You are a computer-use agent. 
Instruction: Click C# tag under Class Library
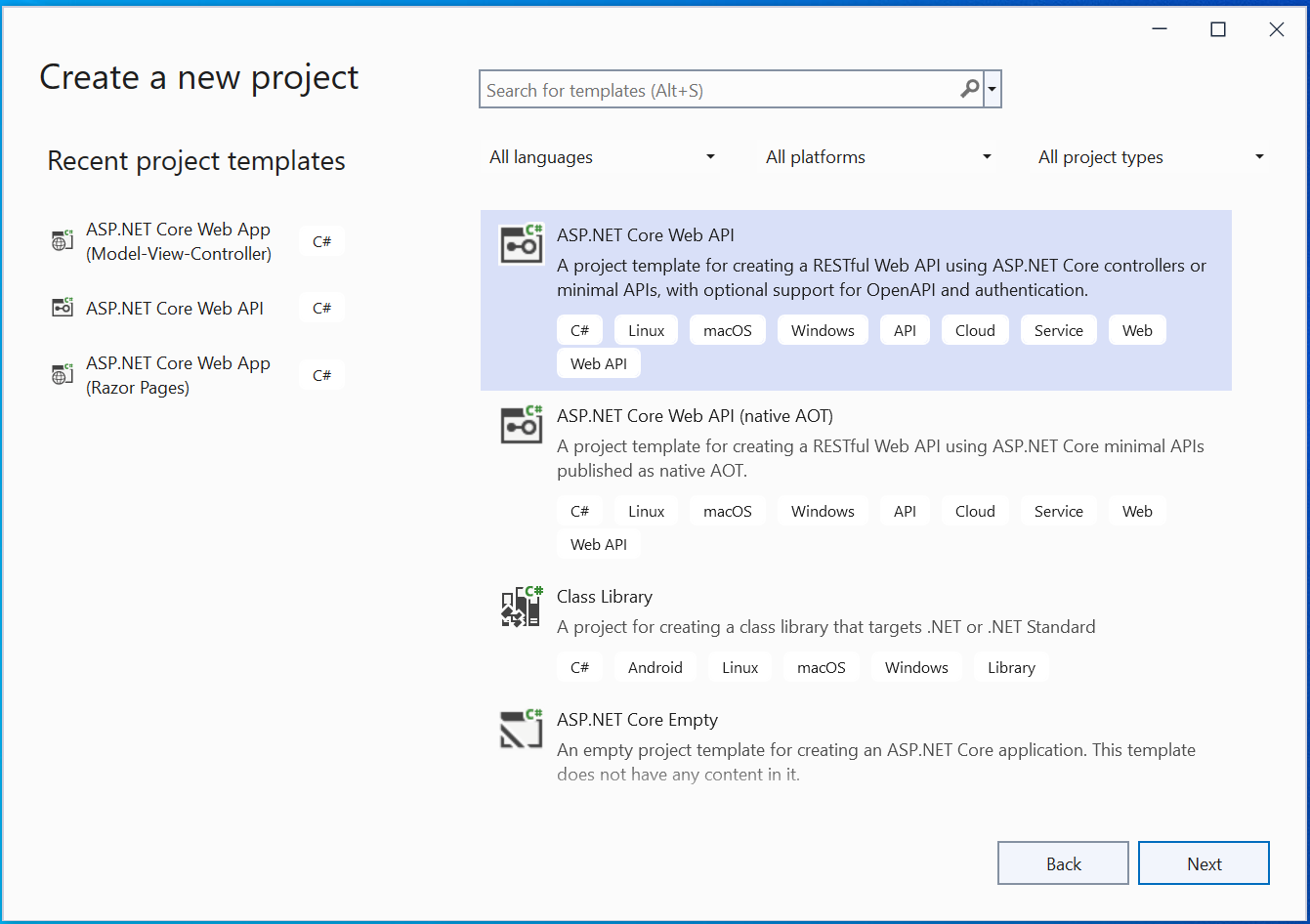coord(579,667)
